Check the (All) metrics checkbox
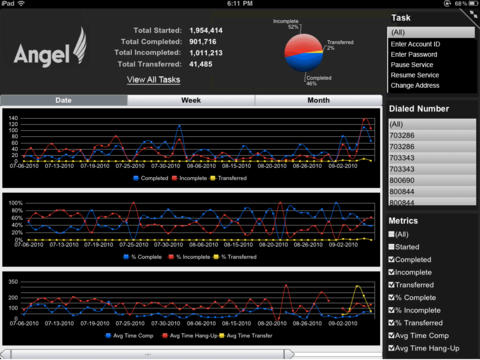480x360 pixels. point(392,234)
